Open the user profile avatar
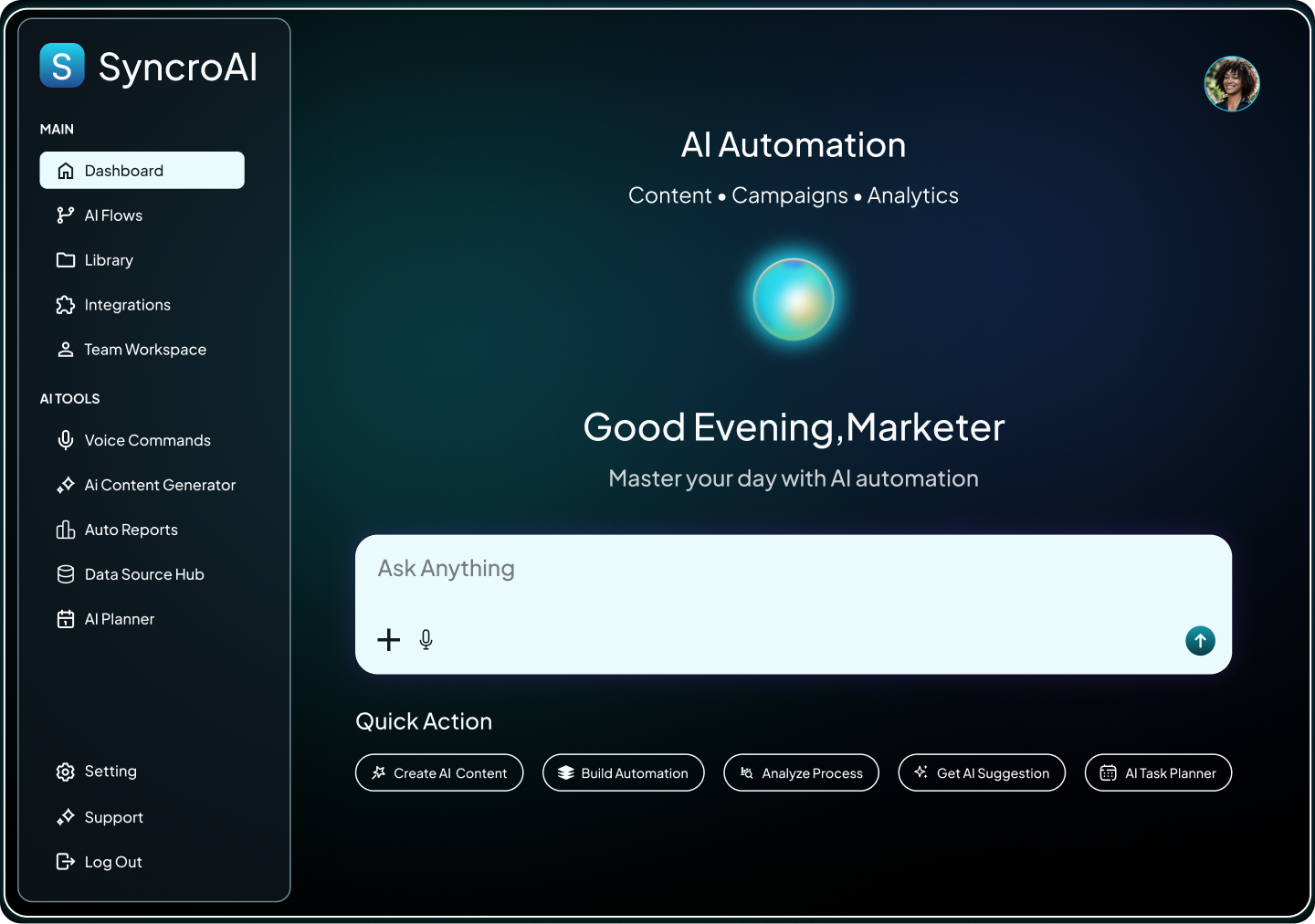This screenshot has width=1315, height=924. (x=1232, y=83)
